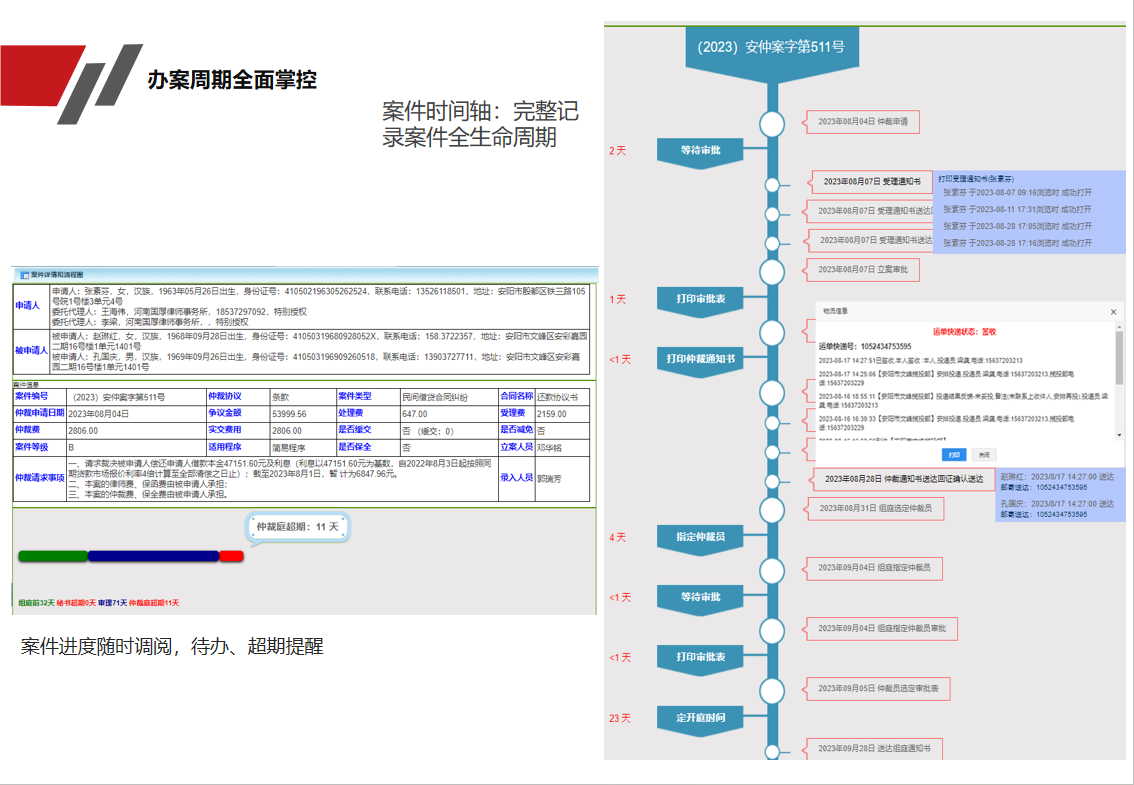Select the timeline node beside 仲裁申请
The height and width of the screenshot is (785, 1134).
point(772,124)
